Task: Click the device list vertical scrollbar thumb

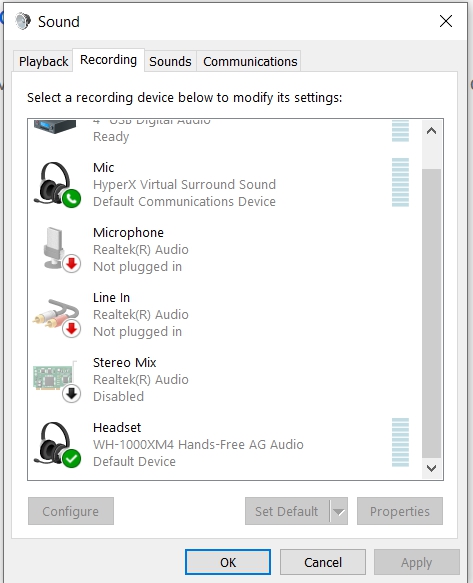Action: pyautogui.click(x=431, y=313)
